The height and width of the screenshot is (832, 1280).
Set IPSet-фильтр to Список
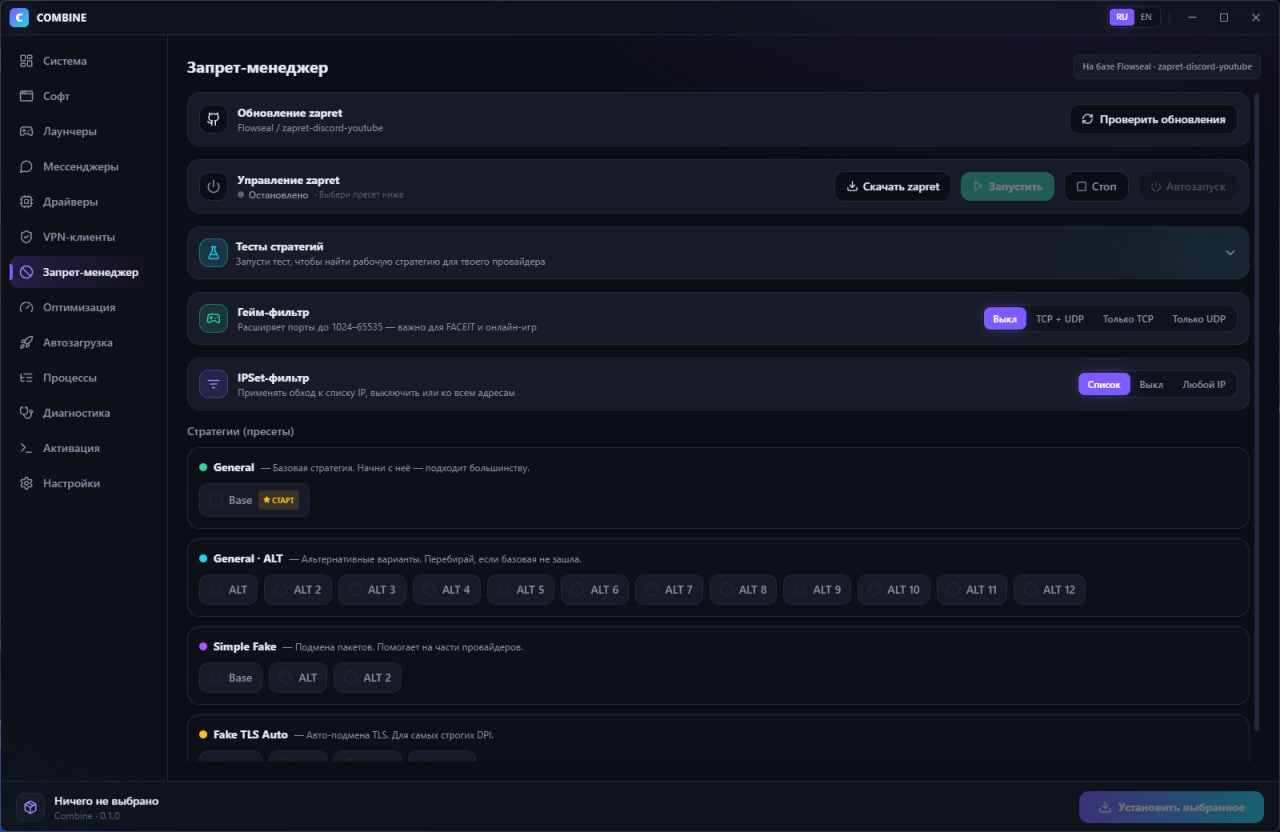[1104, 385]
